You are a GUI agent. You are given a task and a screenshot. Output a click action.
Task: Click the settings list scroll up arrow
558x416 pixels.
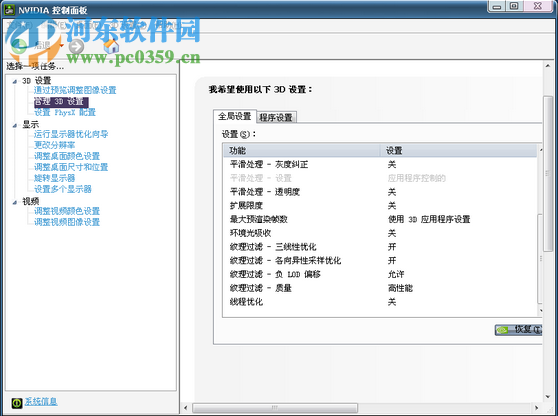541,150
